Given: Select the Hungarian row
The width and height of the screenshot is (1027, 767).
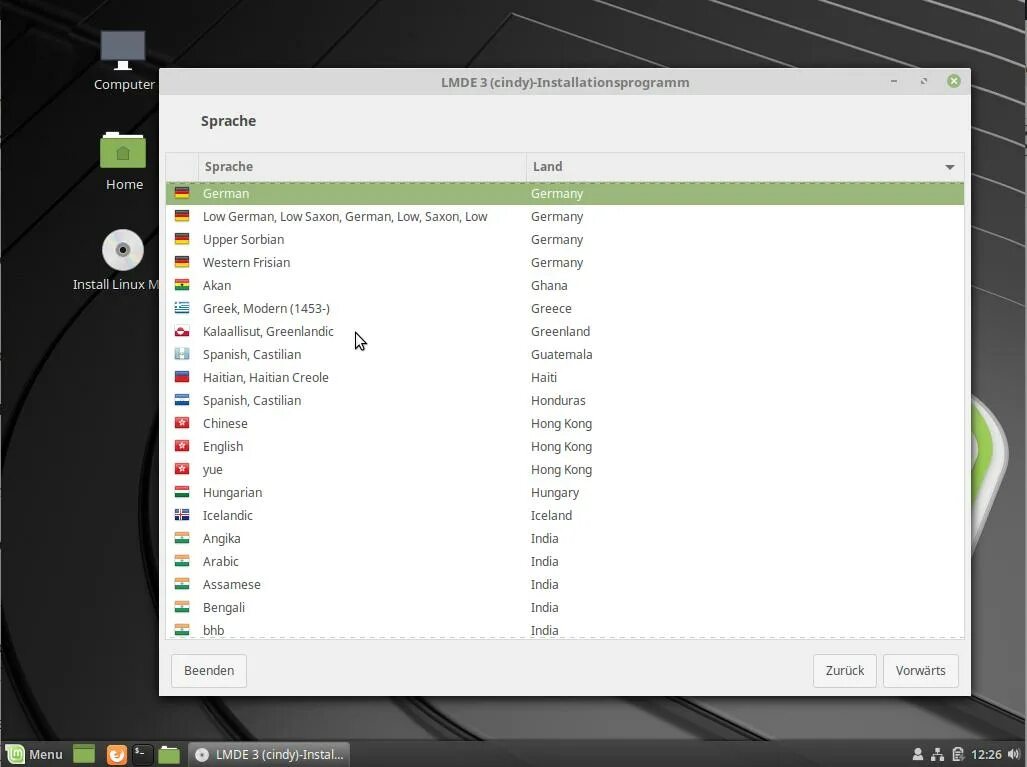Looking at the screenshot, I should pyautogui.click(x=565, y=492).
